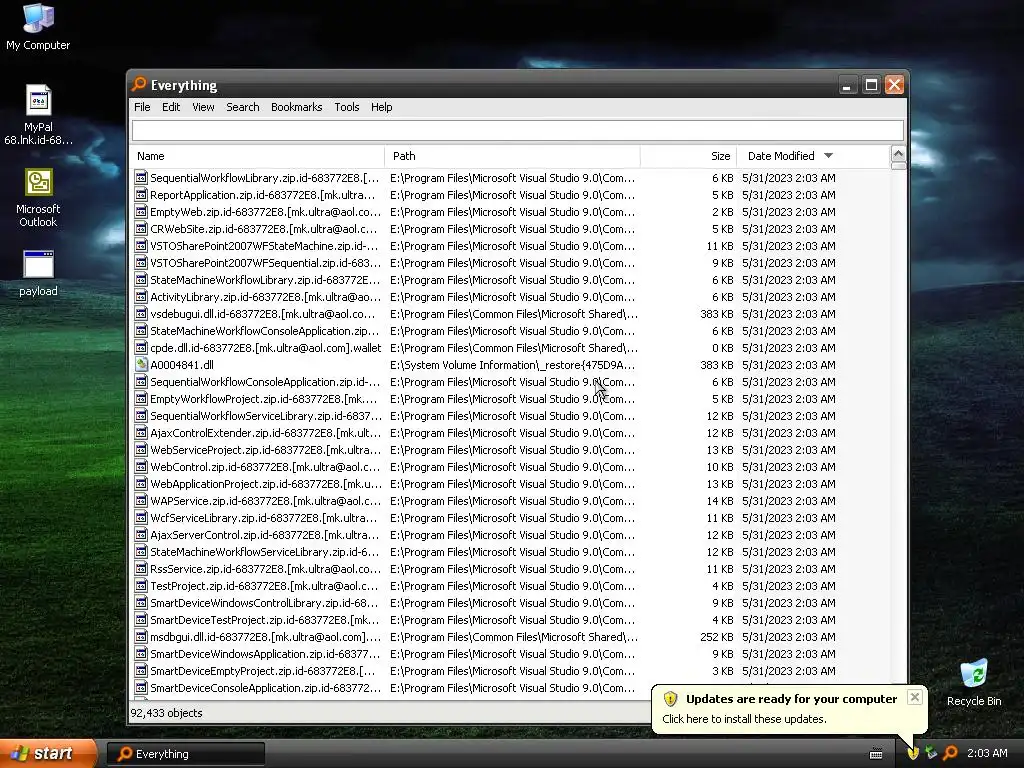This screenshot has width=1024, height=768.
Task: Open the My Computer desktop icon
Action: [38, 27]
